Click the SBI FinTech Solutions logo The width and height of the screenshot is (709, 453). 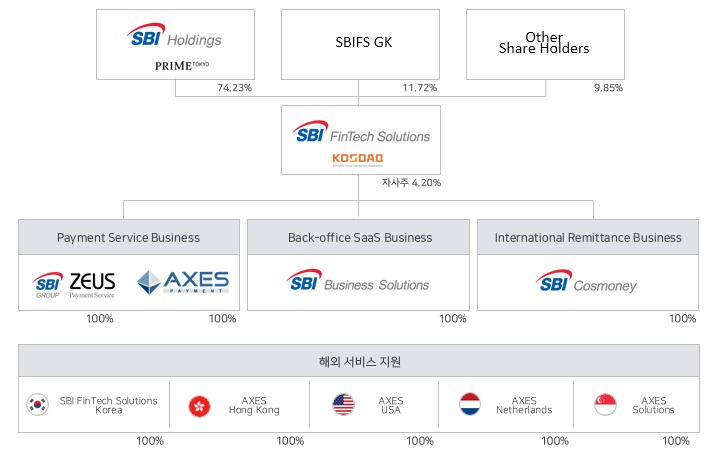[x=361, y=132]
